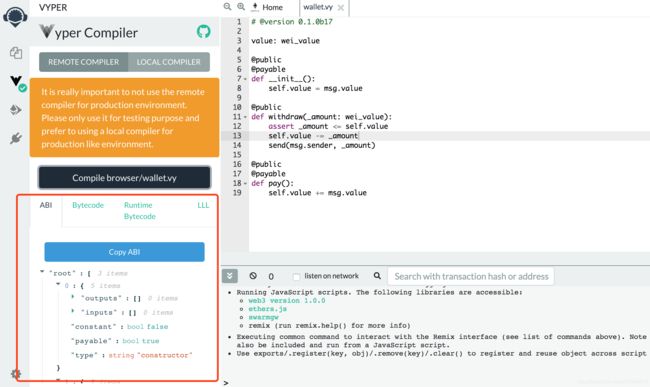Click editor line 13 self.value -= _amount
This screenshot has width=650, height=387.
[x=313, y=135]
